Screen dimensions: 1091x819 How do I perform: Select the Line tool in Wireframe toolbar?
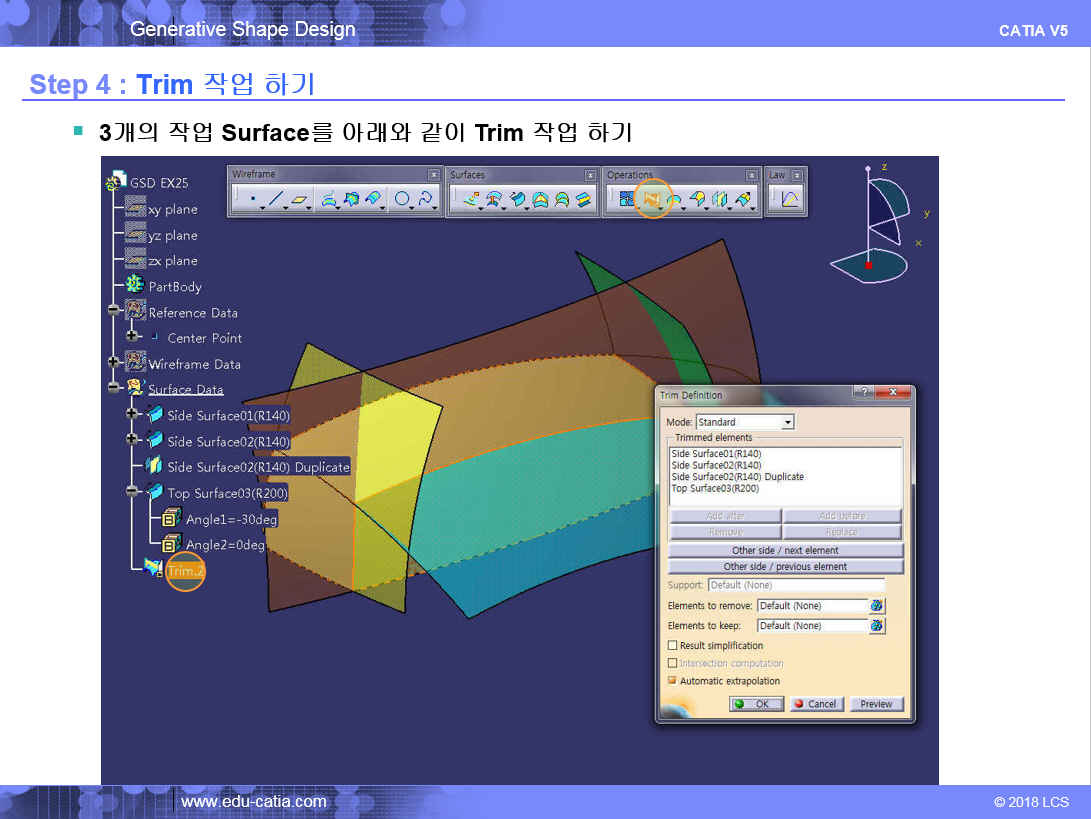pyautogui.click(x=276, y=200)
